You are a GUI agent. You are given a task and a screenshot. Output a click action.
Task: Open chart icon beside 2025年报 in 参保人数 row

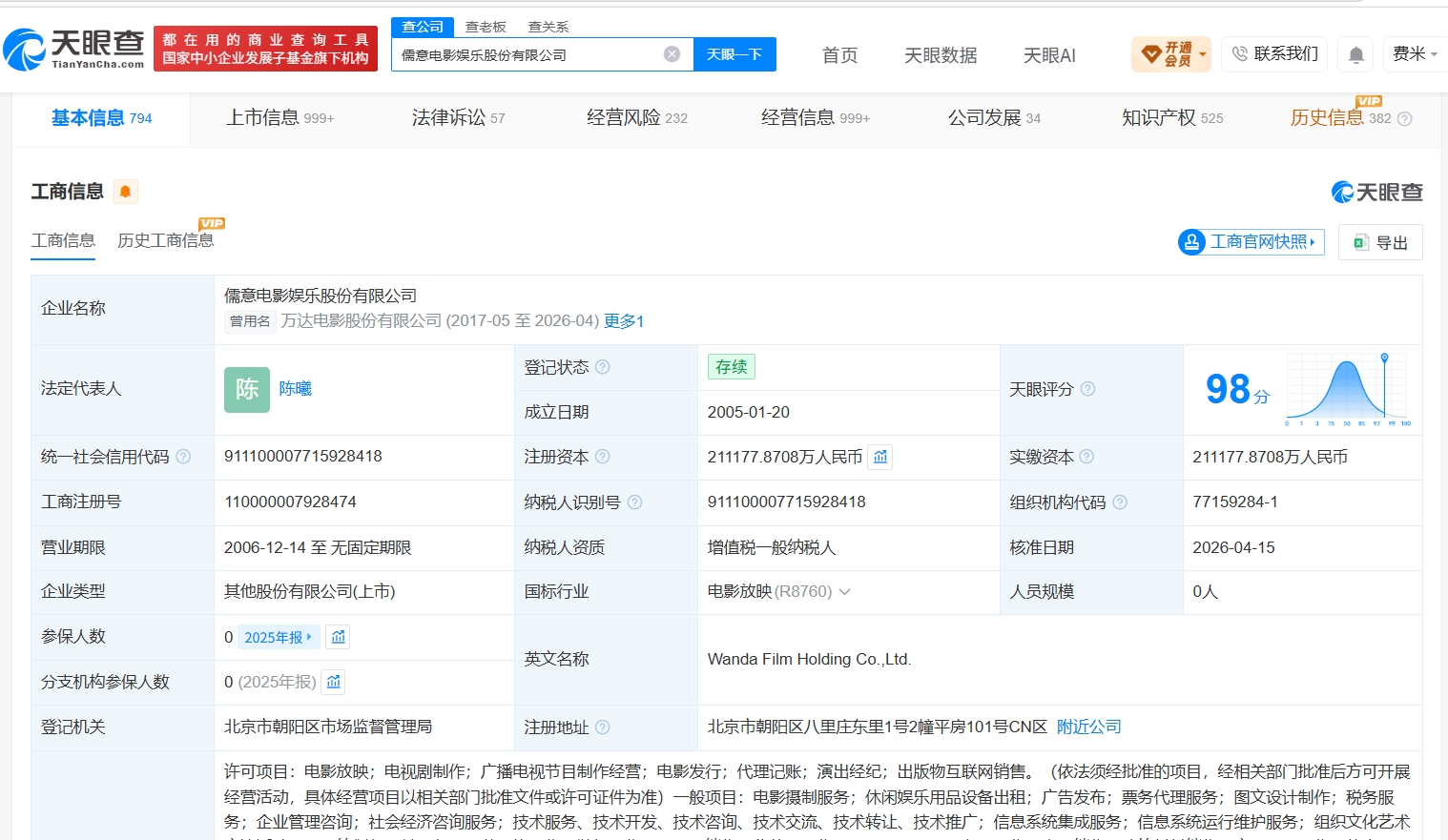339,637
